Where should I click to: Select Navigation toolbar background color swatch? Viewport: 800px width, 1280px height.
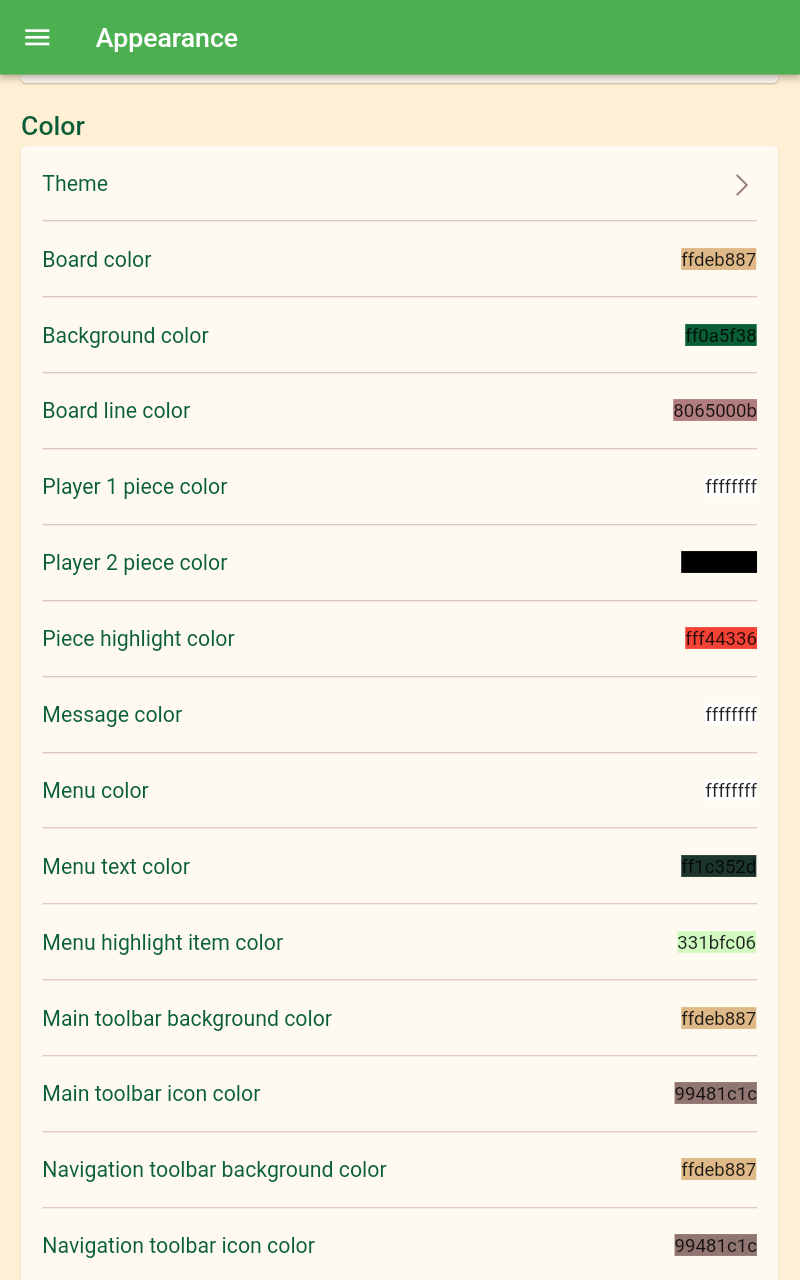(x=718, y=1170)
